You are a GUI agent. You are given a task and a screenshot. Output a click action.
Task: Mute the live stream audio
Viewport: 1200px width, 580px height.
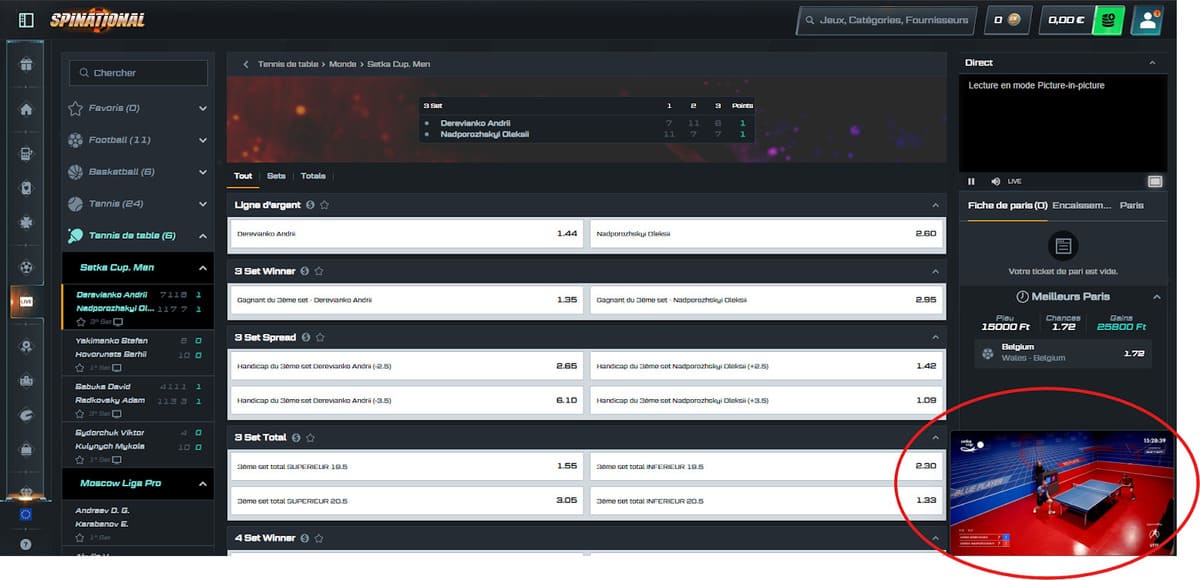pyautogui.click(x=995, y=181)
